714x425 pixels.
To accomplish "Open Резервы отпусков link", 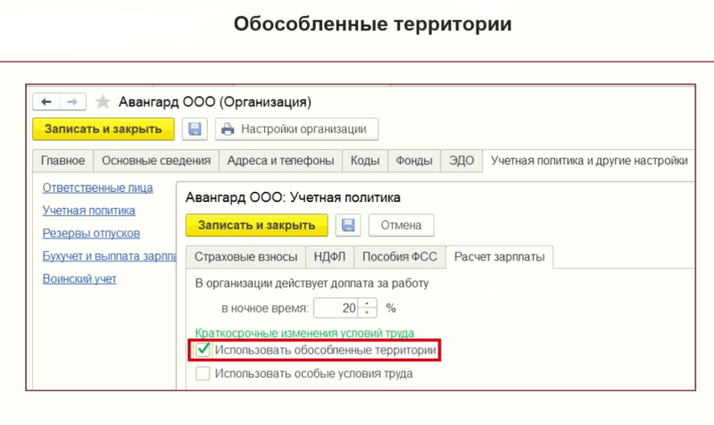I will click(x=91, y=233).
